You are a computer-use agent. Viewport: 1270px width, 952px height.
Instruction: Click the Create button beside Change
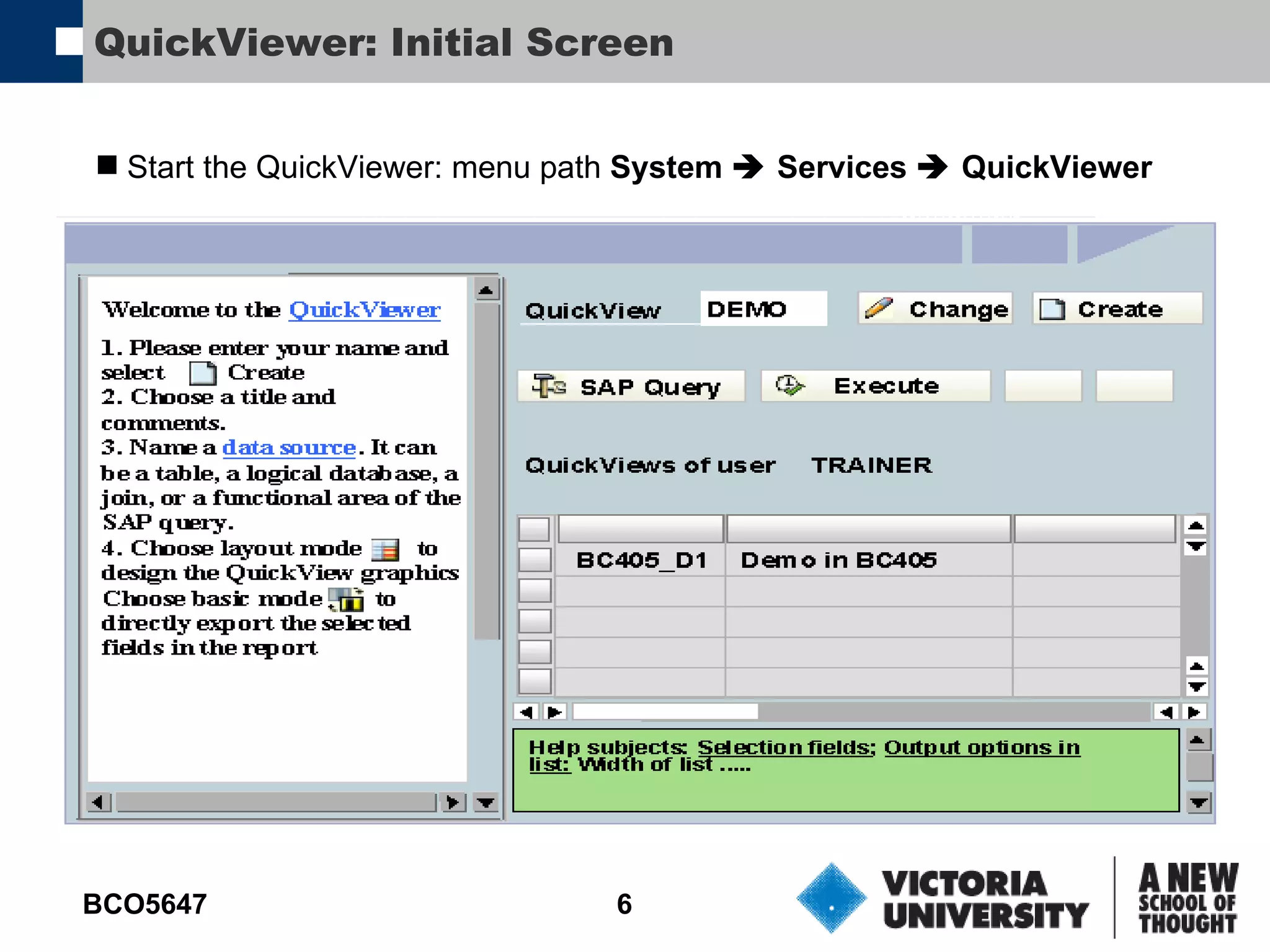(1117, 309)
